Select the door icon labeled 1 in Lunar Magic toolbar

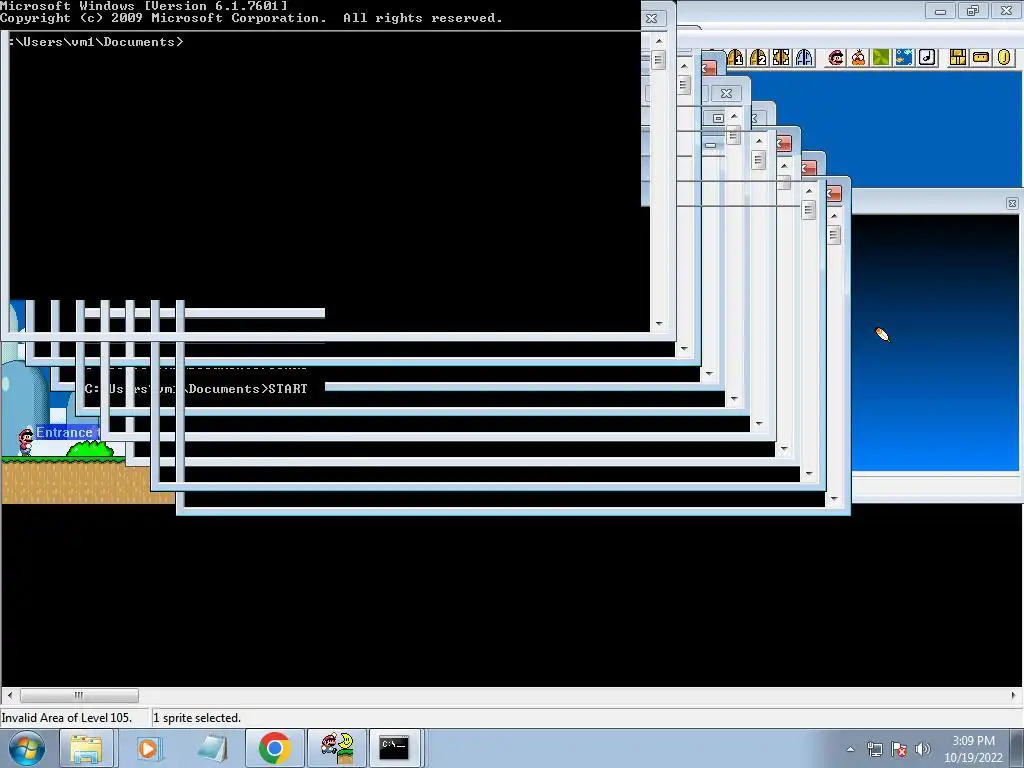tap(736, 57)
